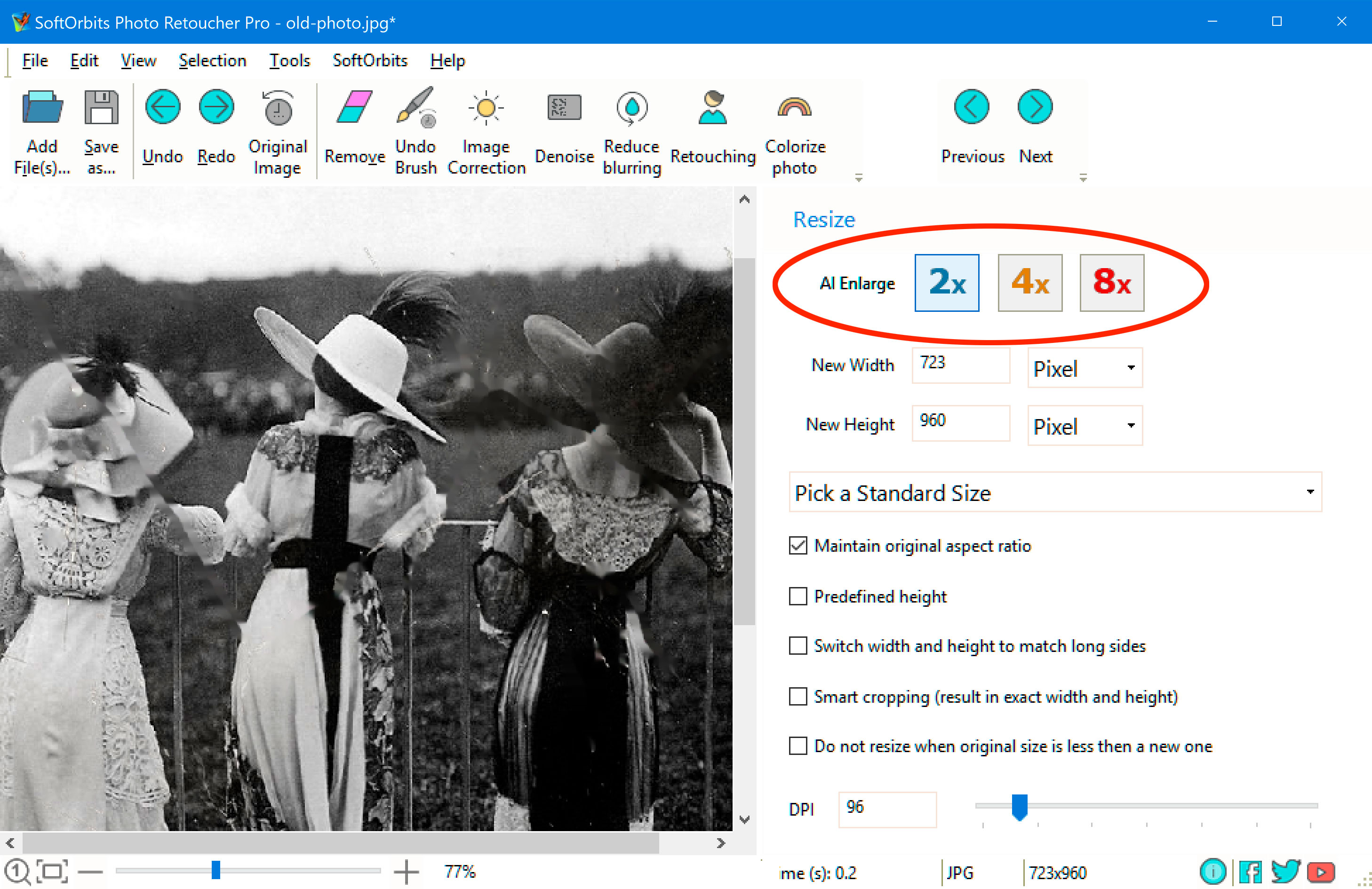The height and width of the screenshot is (889, 1372).
Task: Enable Predefined height option
Action: pos(798,597)
